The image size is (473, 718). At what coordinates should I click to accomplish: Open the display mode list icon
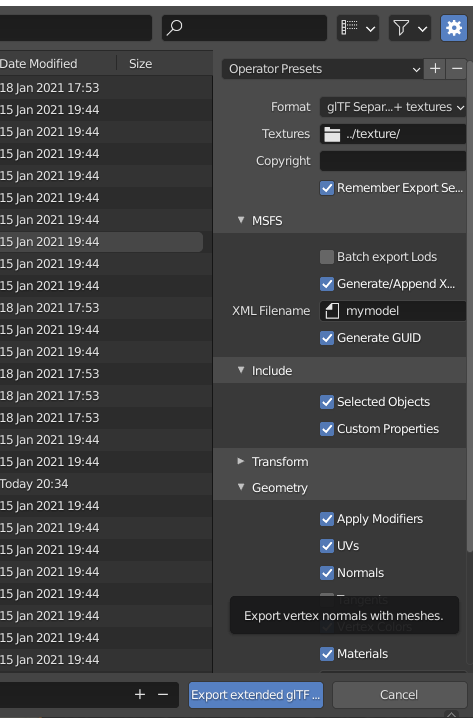(358, 28)
